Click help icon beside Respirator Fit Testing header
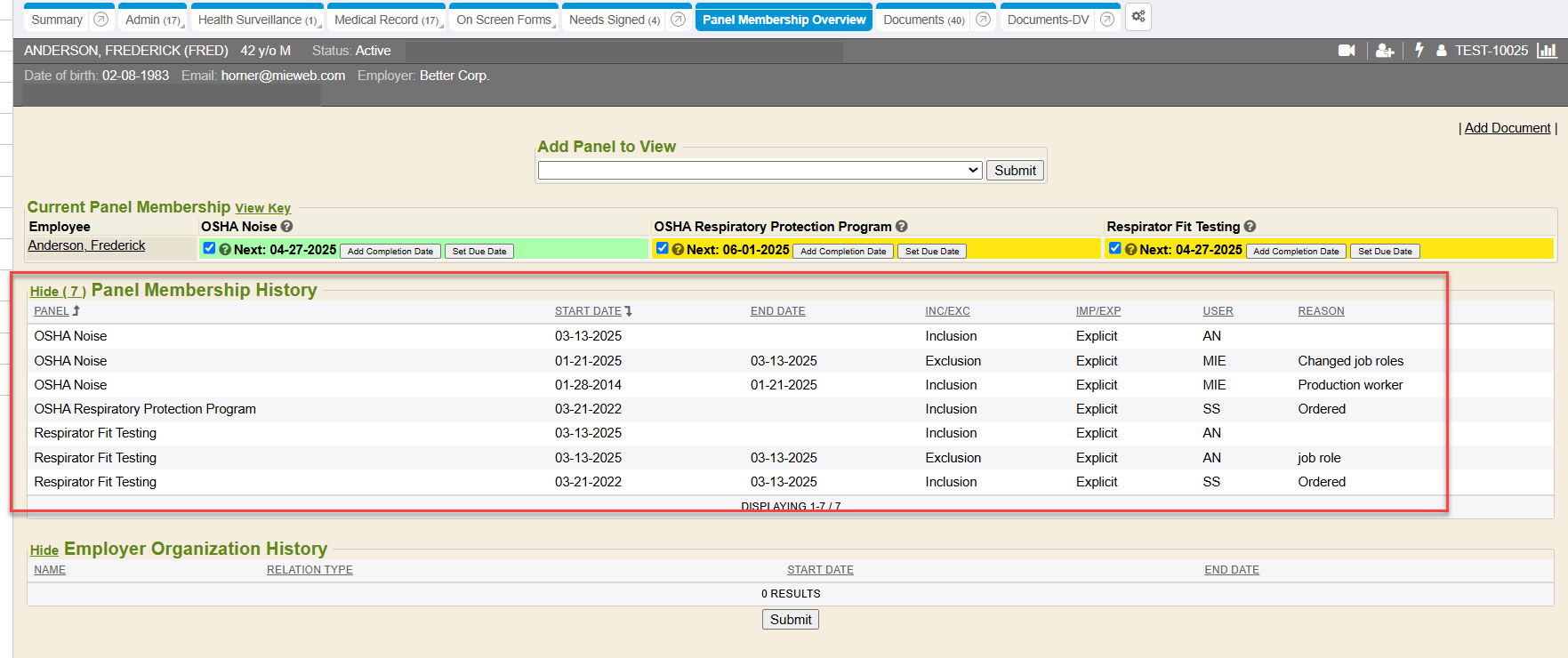Screen dimensions: 1568x658 coord(1250,227)
